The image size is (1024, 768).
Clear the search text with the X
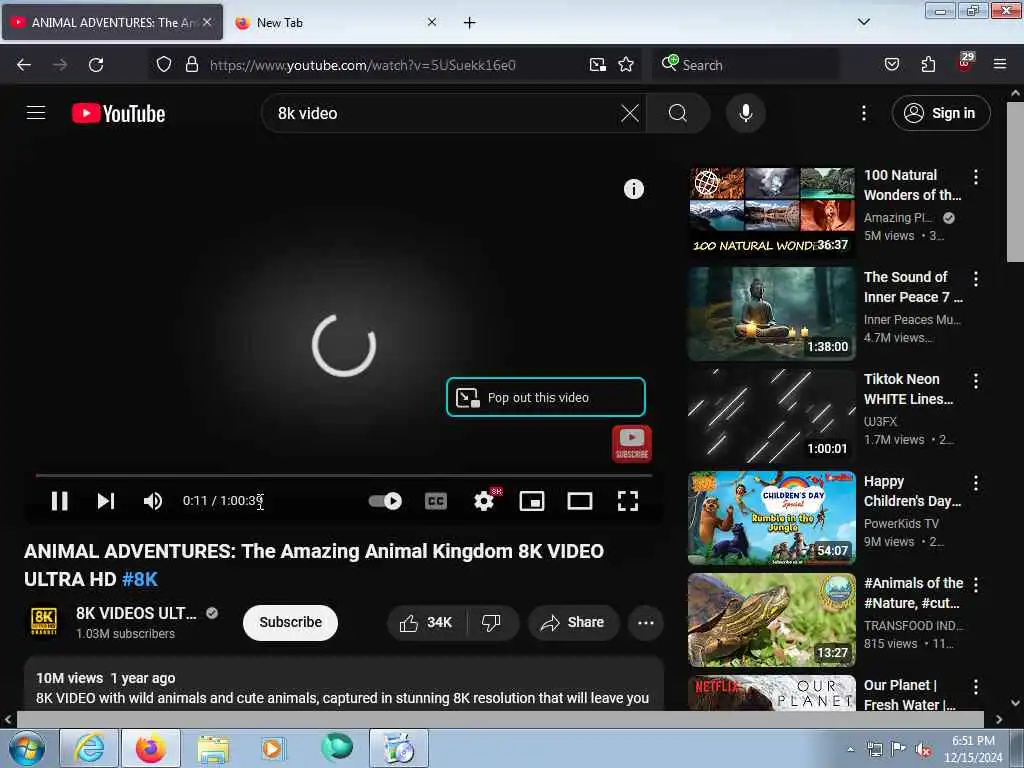coord(630,114)
